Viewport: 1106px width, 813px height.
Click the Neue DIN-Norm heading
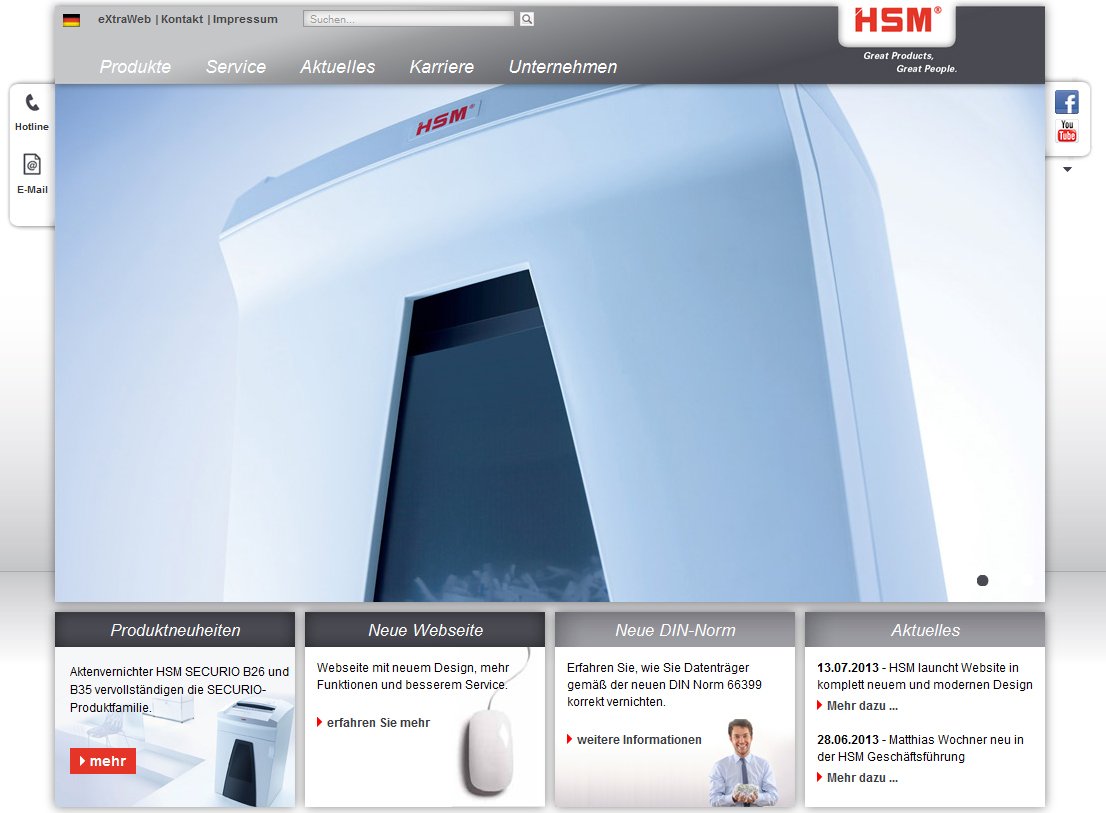click(x=675, y=630)
